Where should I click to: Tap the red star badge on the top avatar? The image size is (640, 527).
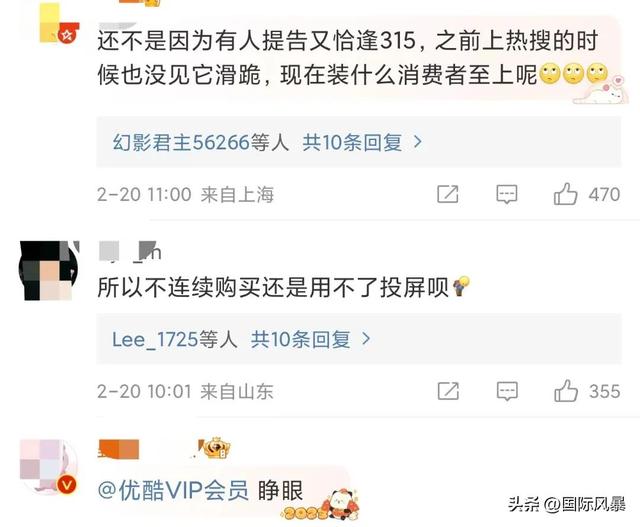(x=67, y=36)
